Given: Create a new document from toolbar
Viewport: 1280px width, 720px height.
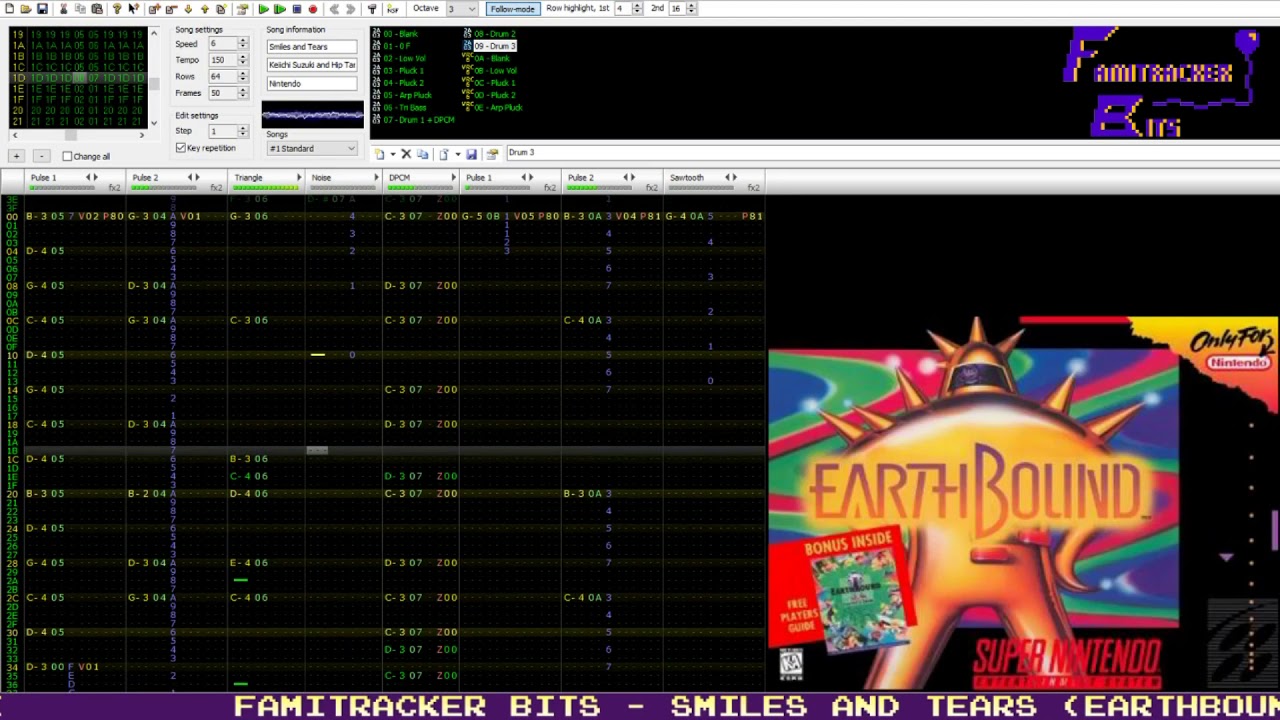Looking at the screenshot, I should 9,9.
